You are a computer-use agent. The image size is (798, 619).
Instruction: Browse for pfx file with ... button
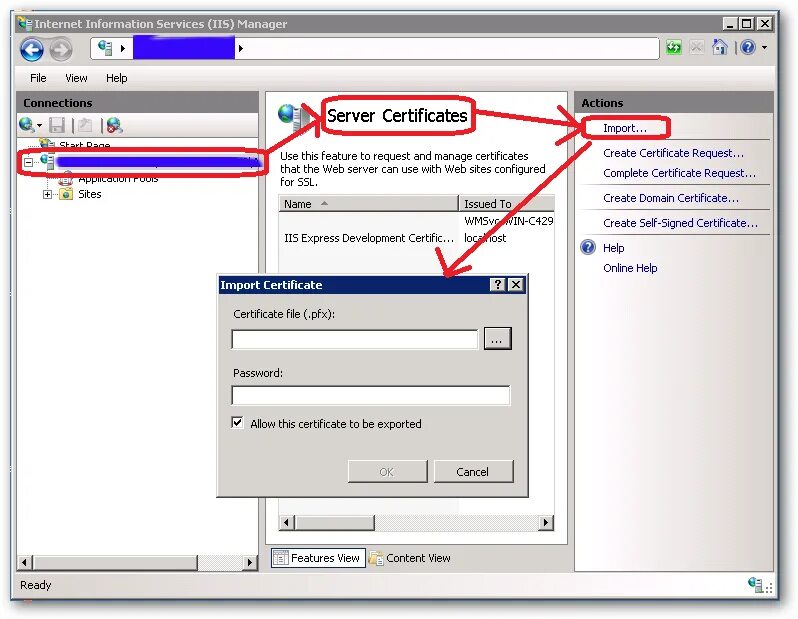[497, 339]
